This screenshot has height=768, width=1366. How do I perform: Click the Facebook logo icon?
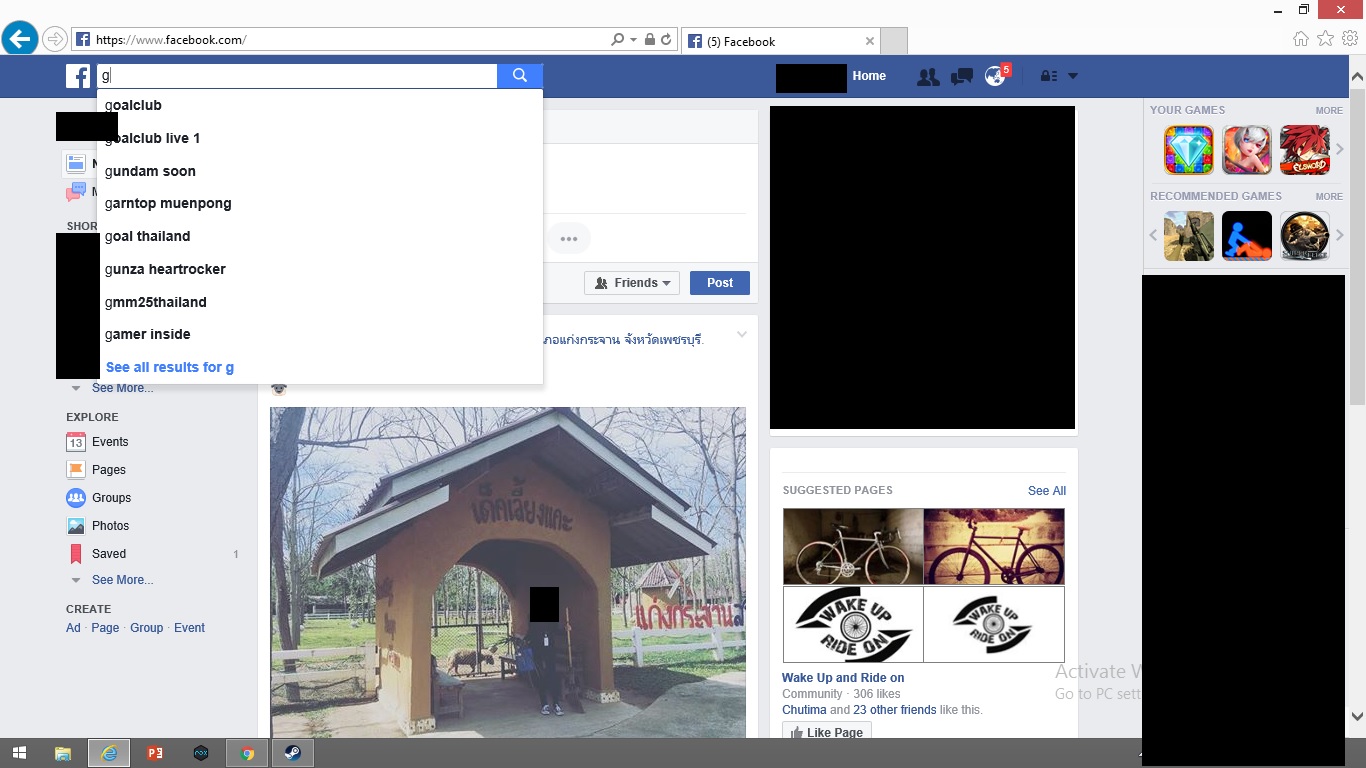coord(78,76)
